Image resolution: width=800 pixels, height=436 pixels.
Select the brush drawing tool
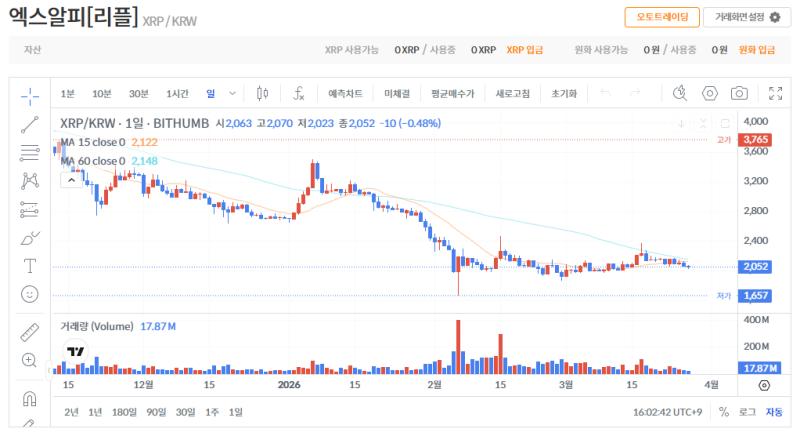pyautogui.click(x=30, y=238)
